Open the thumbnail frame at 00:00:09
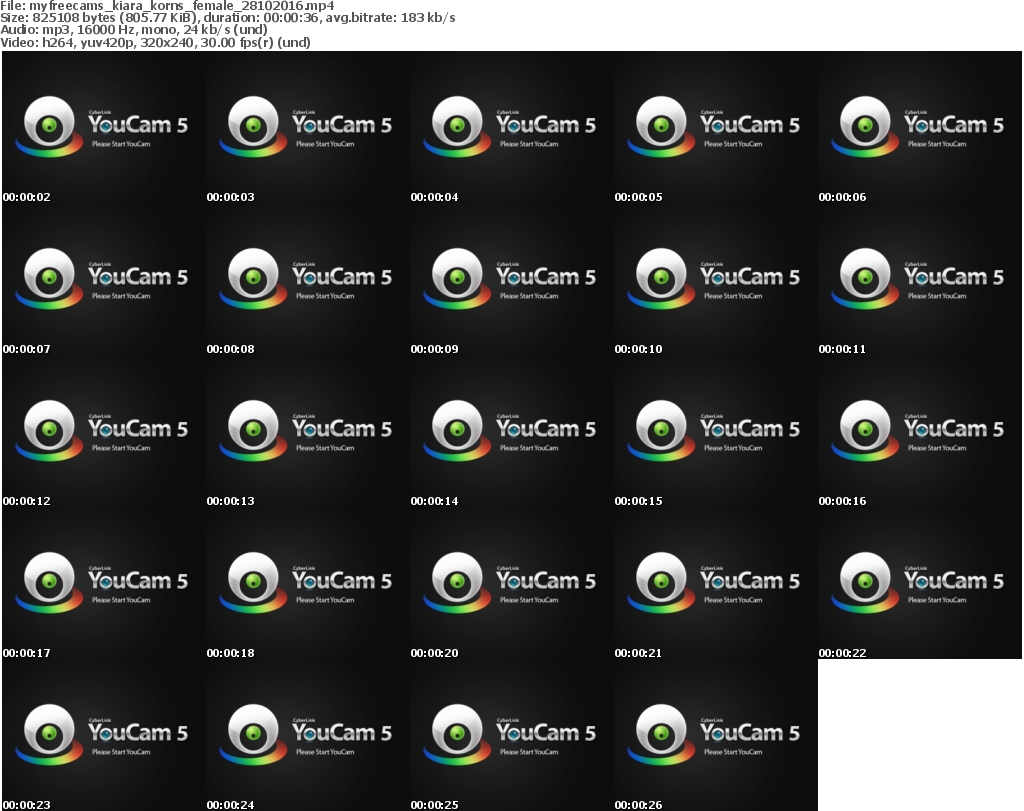1024x811 pixels. tap(512, 279)
